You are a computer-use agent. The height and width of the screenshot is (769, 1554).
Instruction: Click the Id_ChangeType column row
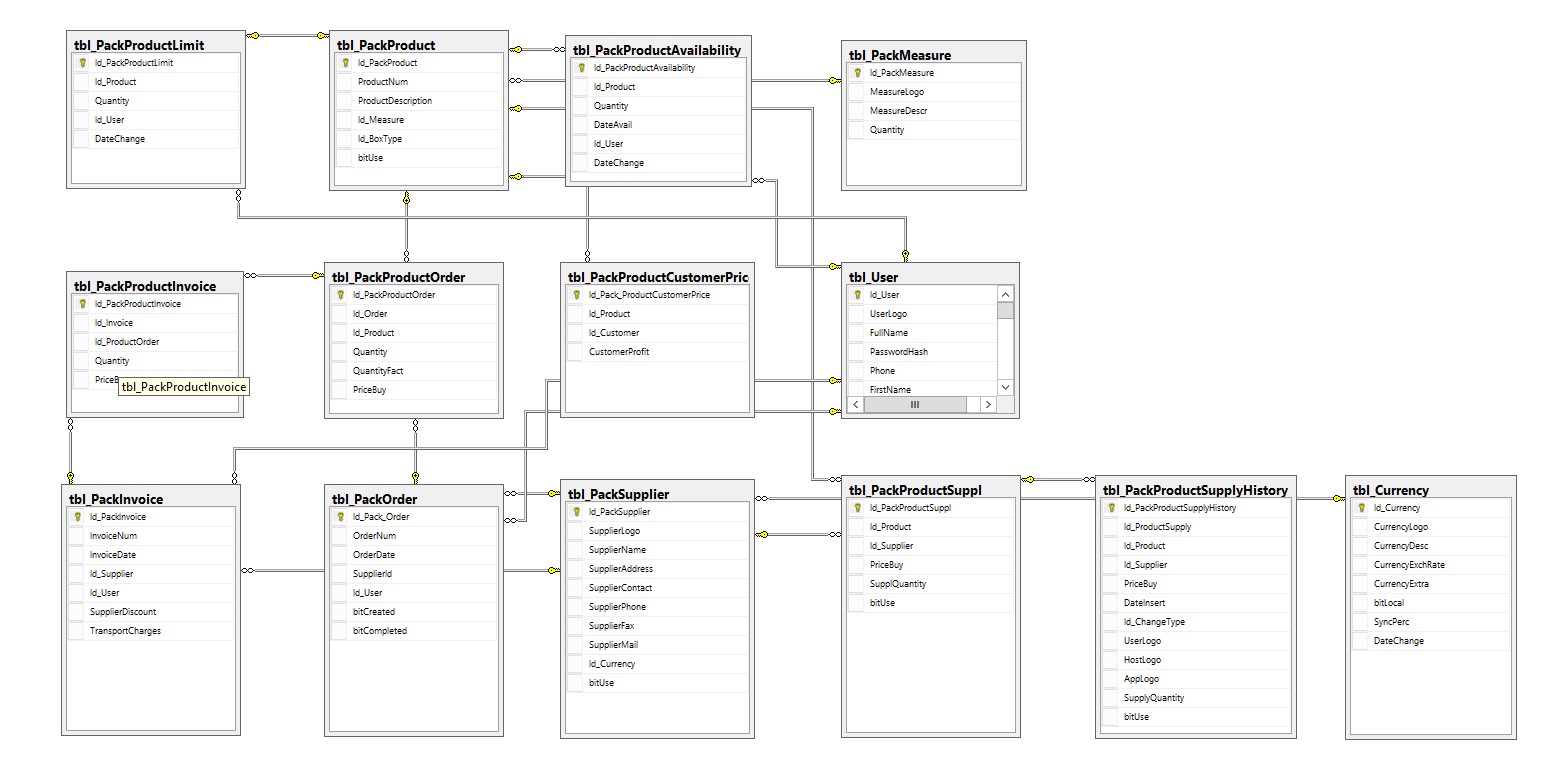(x=1195, y=622)
